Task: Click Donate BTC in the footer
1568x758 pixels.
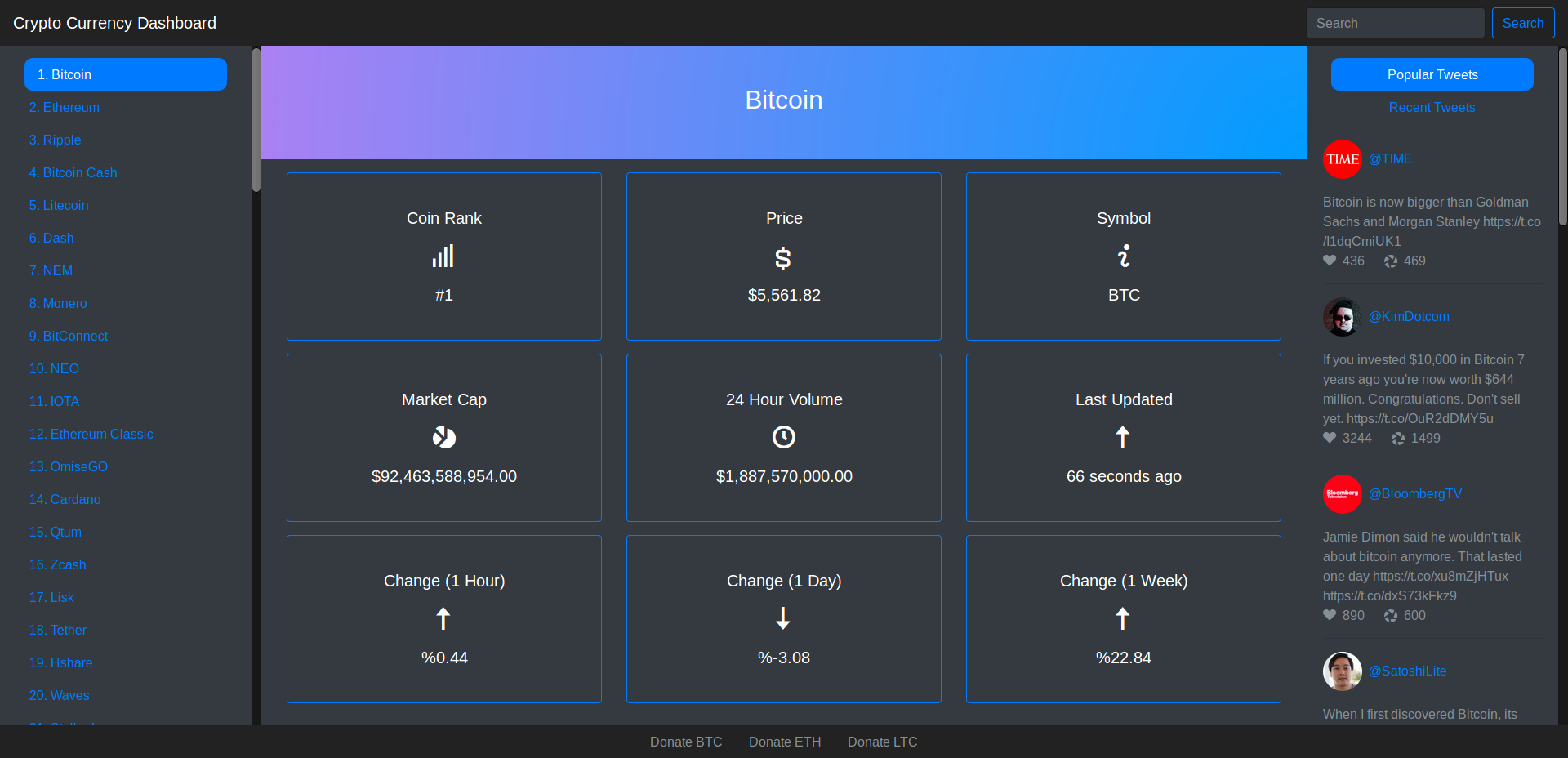Action: 686,742
